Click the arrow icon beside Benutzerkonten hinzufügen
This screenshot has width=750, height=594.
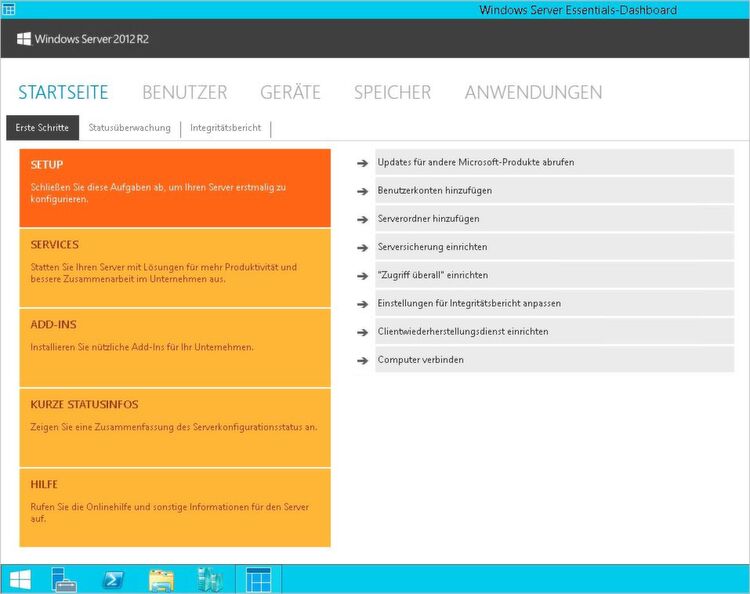coord(363,191)
